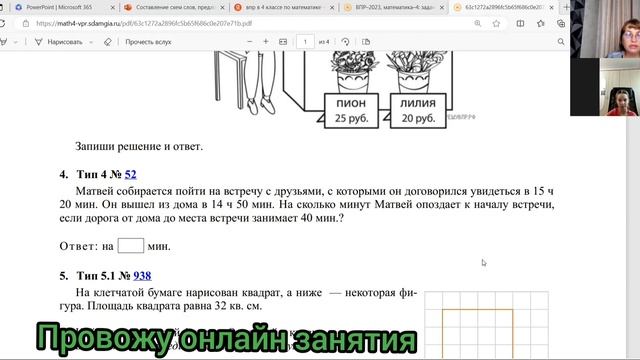Screen dimensions: 640x360
Task: Toggle page view layout
Action: pyautogui.click(x=366, y=42)
